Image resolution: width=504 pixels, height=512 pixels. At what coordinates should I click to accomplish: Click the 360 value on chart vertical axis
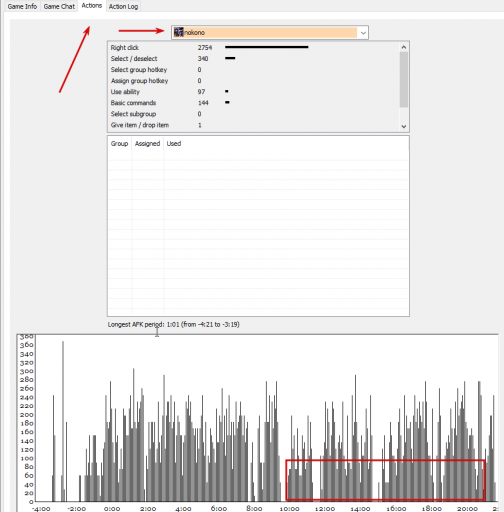coord(26,345)
